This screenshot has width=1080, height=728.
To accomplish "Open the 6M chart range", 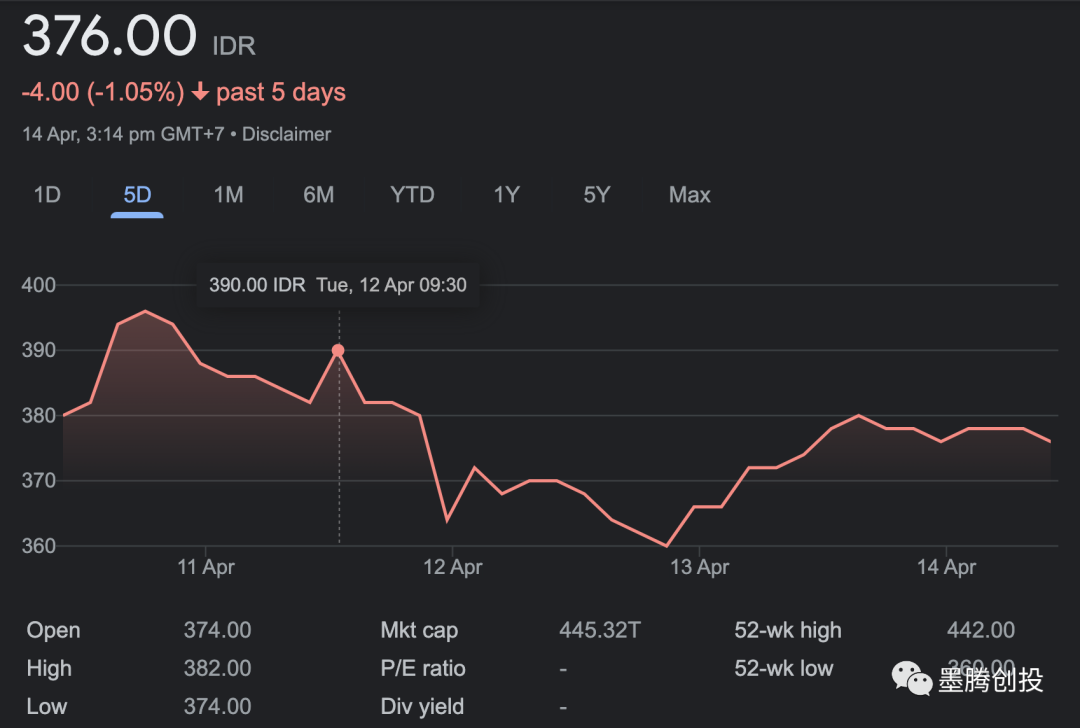I will tap(318, 195).
